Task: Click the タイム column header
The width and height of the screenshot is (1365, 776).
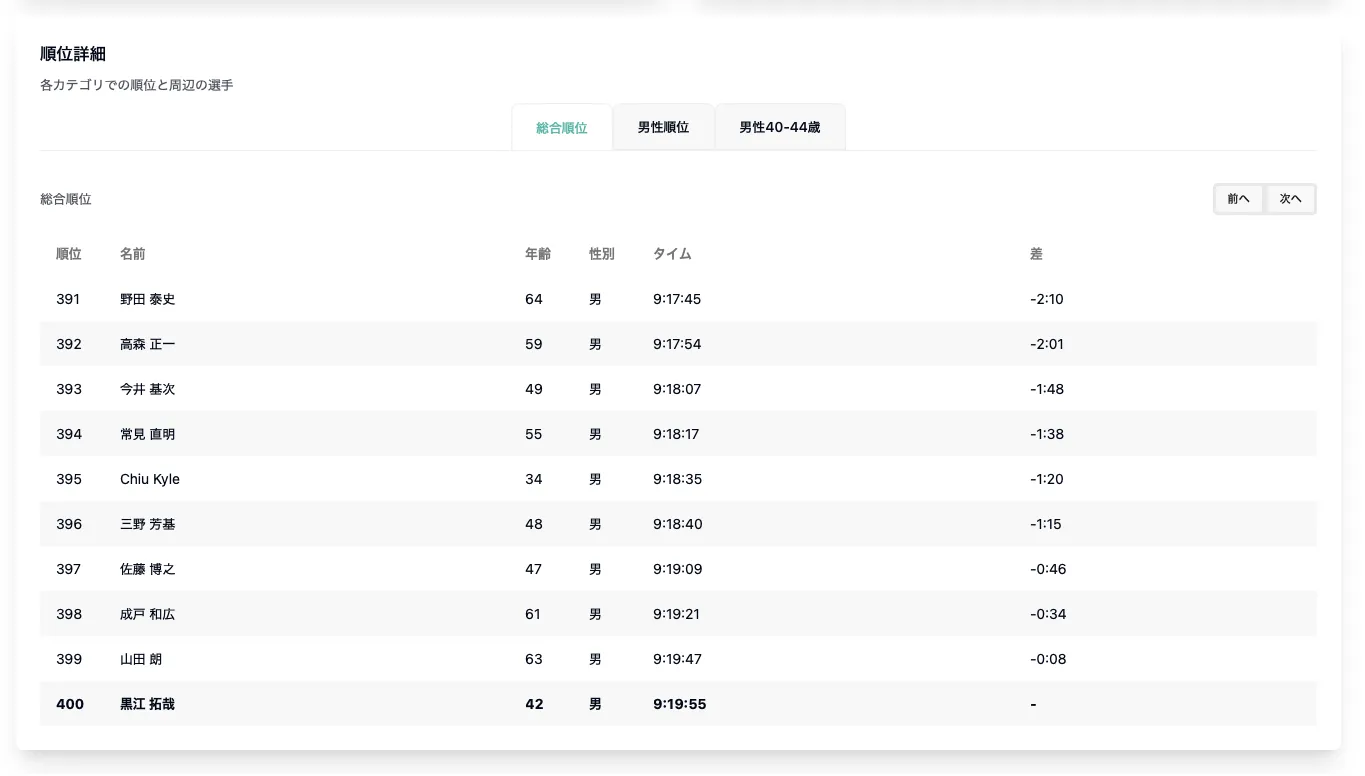Action: tap(672, 254)
